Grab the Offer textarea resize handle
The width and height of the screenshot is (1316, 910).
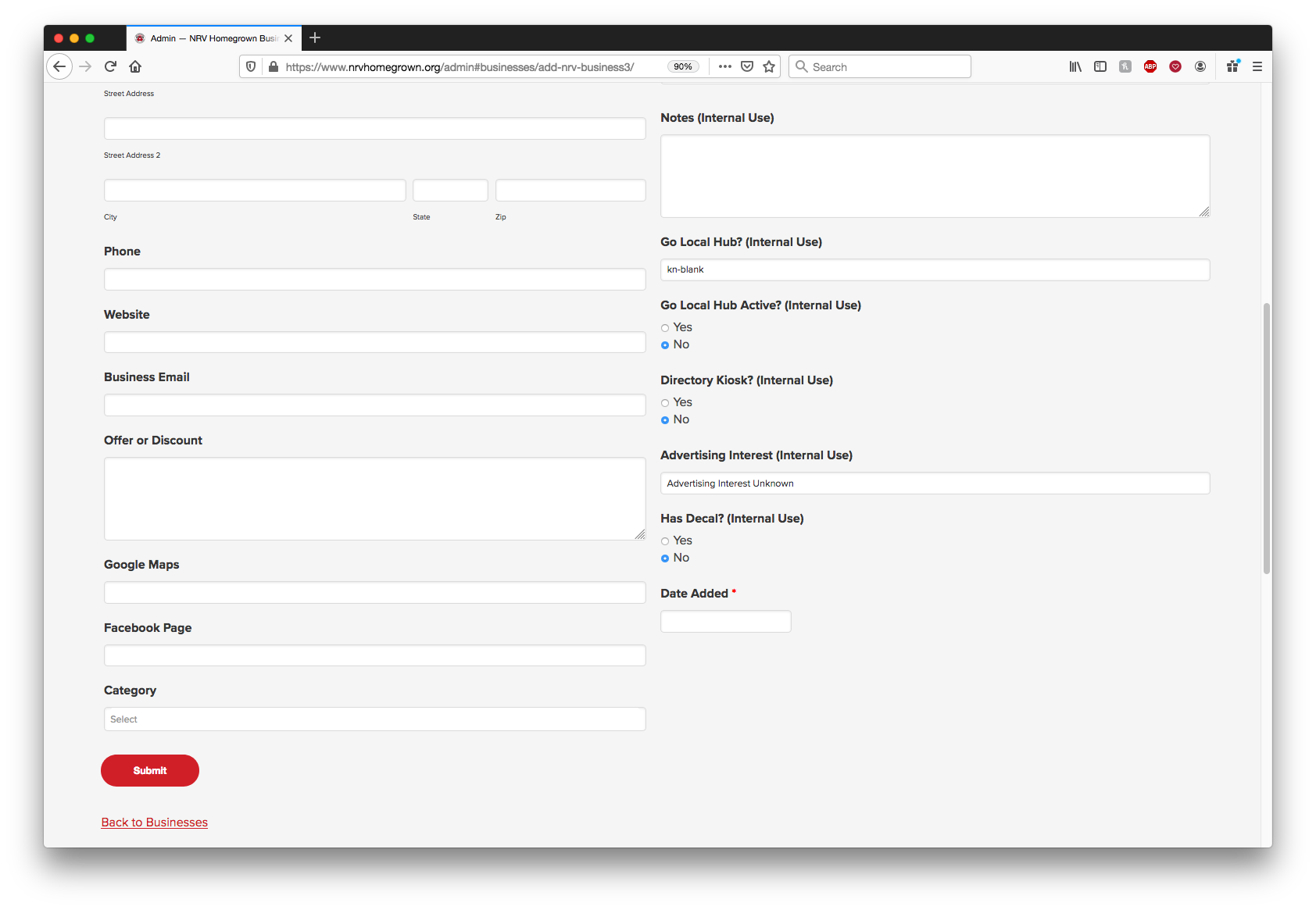[x=640, y=534]
